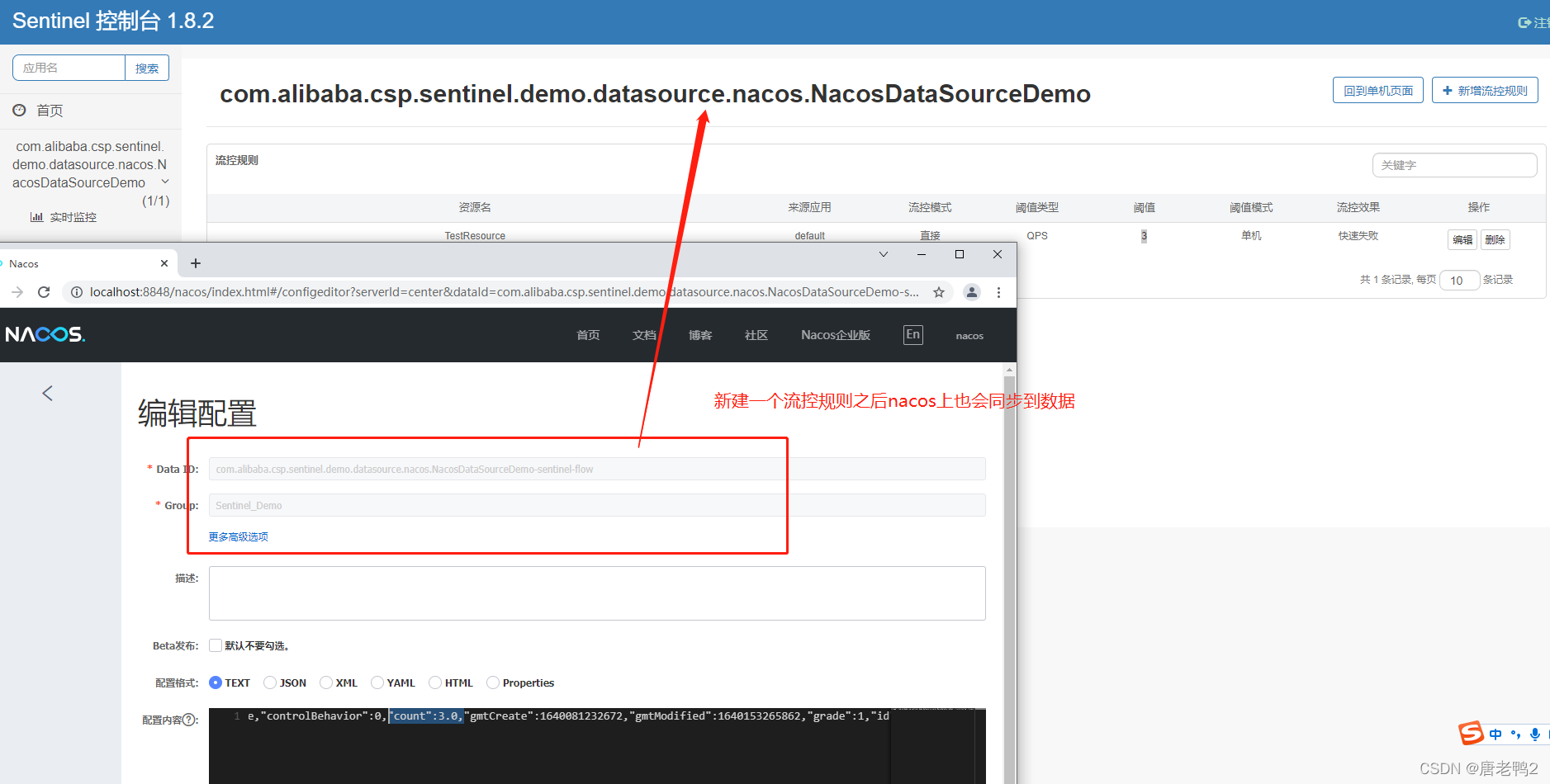Delete the TestResource rule with 删除
1550x784 pixels.
click(x=1495, y=239)
